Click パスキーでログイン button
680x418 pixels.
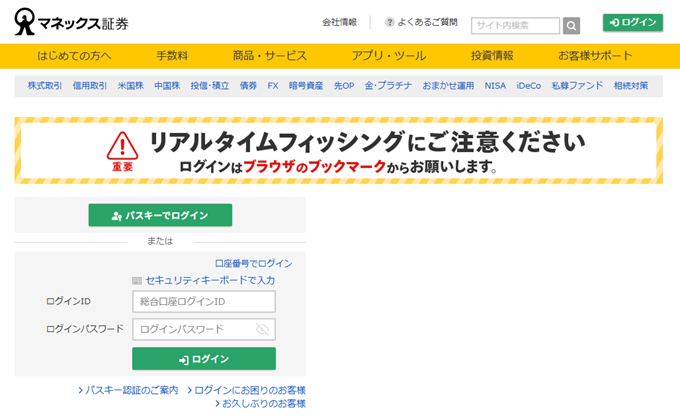pos(160,215)
